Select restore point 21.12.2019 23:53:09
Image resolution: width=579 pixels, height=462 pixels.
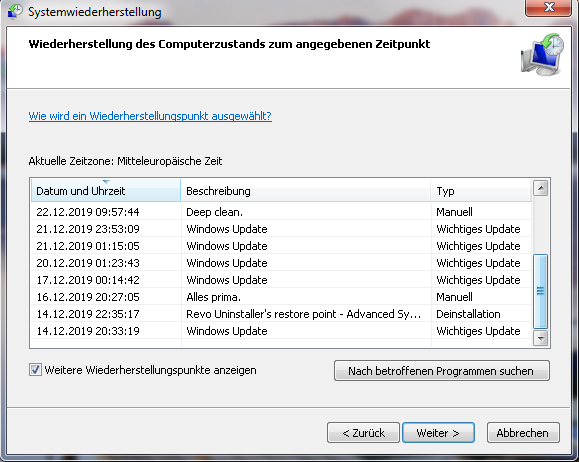tap(281, 229)
